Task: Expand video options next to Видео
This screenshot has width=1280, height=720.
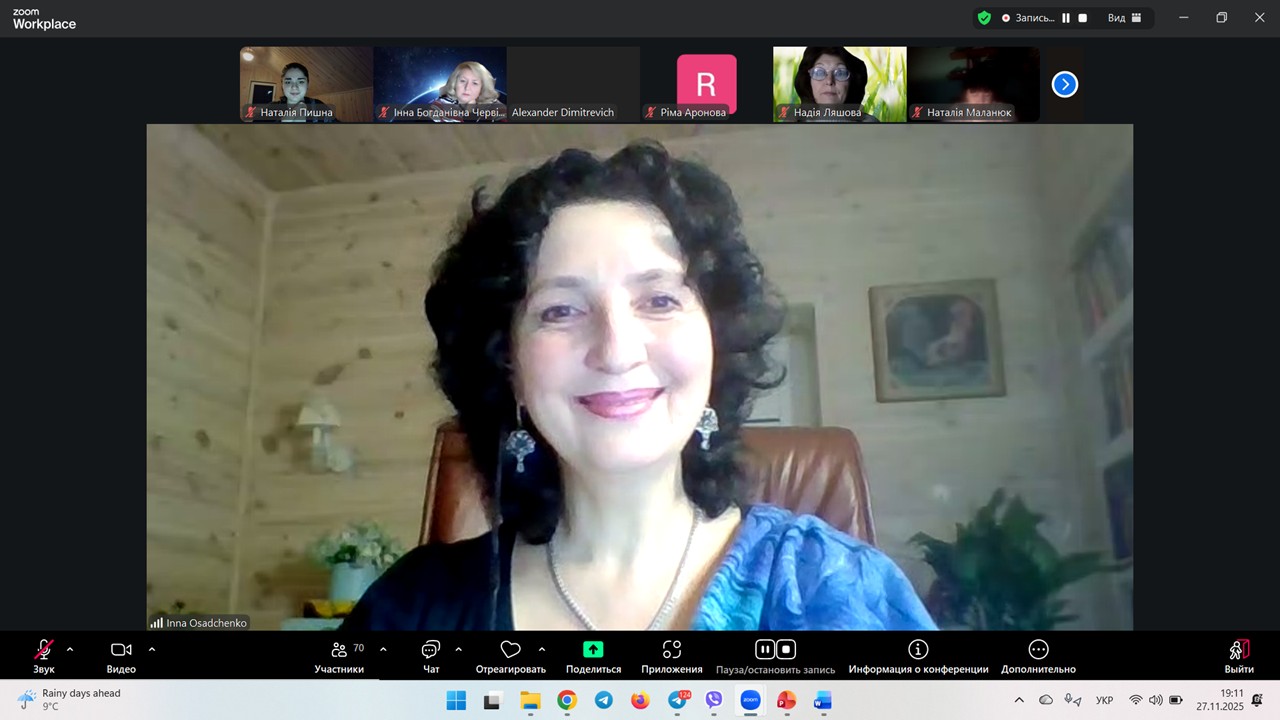Action: tap(152, 650)
